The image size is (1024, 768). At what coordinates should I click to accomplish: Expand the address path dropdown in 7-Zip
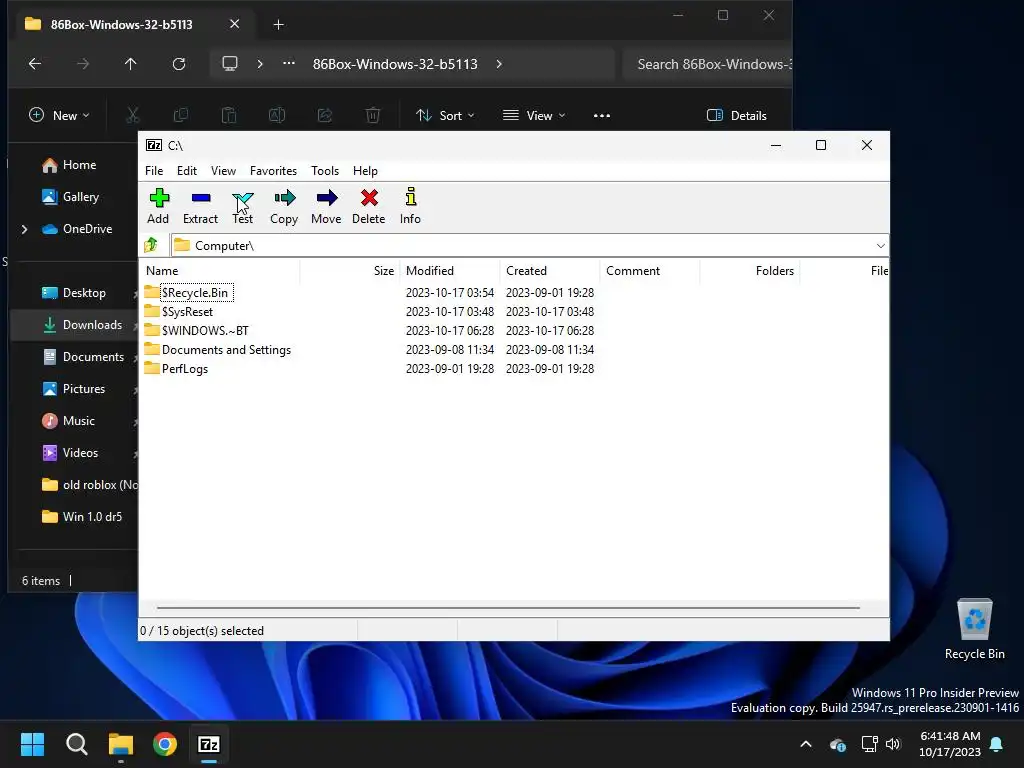click(x=880, y=246)
